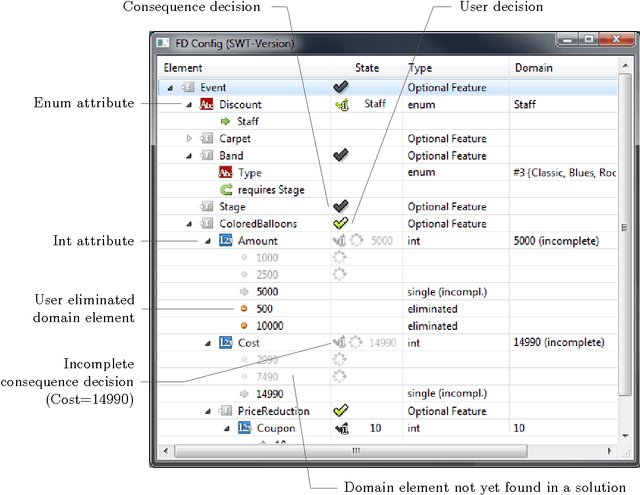Image resolution: width=640 pixels, height=495 pixels.
Task: Click the Discount enum attribute icon
Action: coord(207,104)
